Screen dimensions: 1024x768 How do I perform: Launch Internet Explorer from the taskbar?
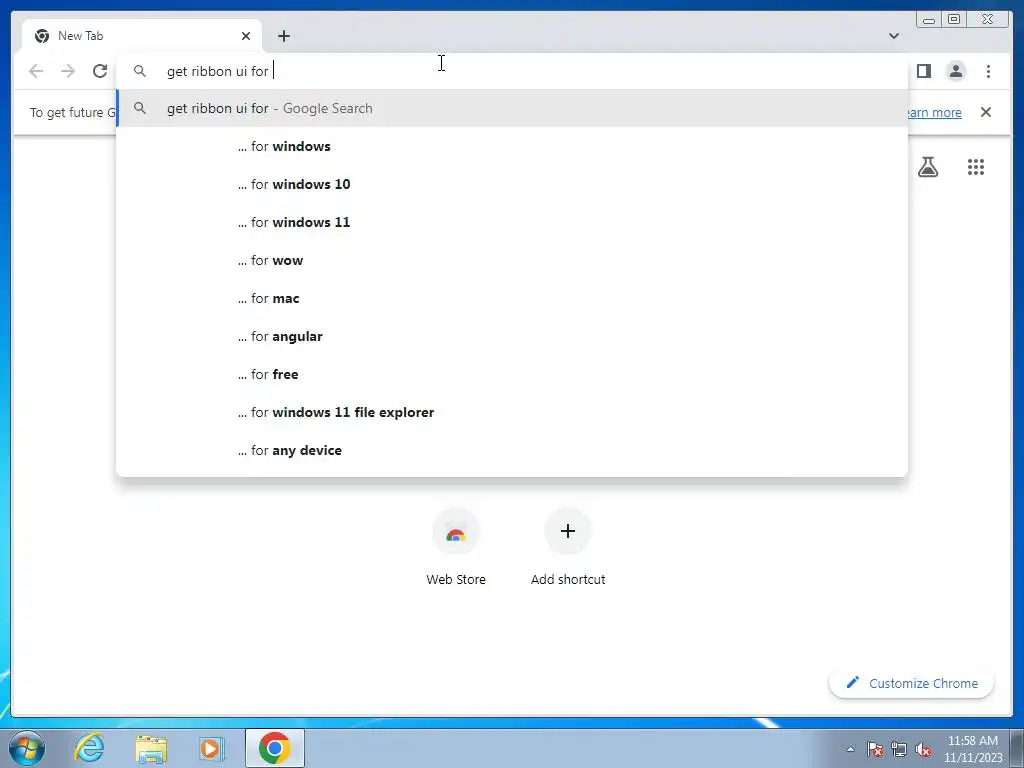coord(89,748)
